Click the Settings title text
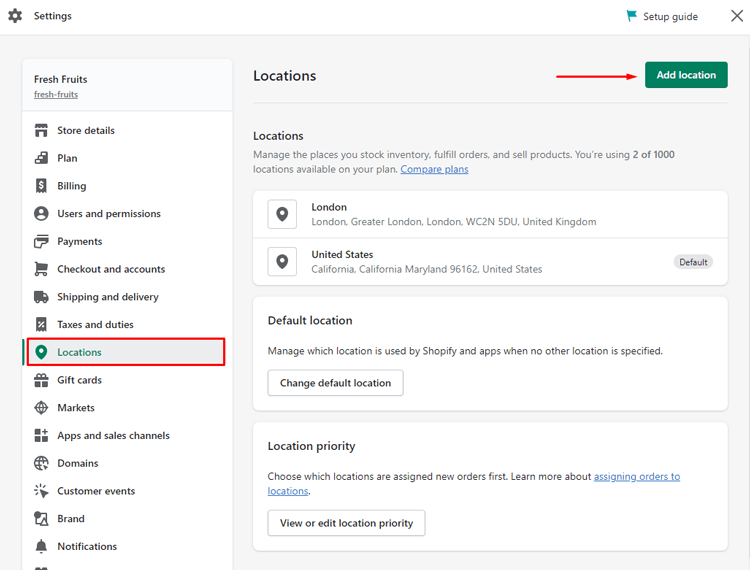The image size is (750, 570). pyautogui.click(x=53, y=16)
